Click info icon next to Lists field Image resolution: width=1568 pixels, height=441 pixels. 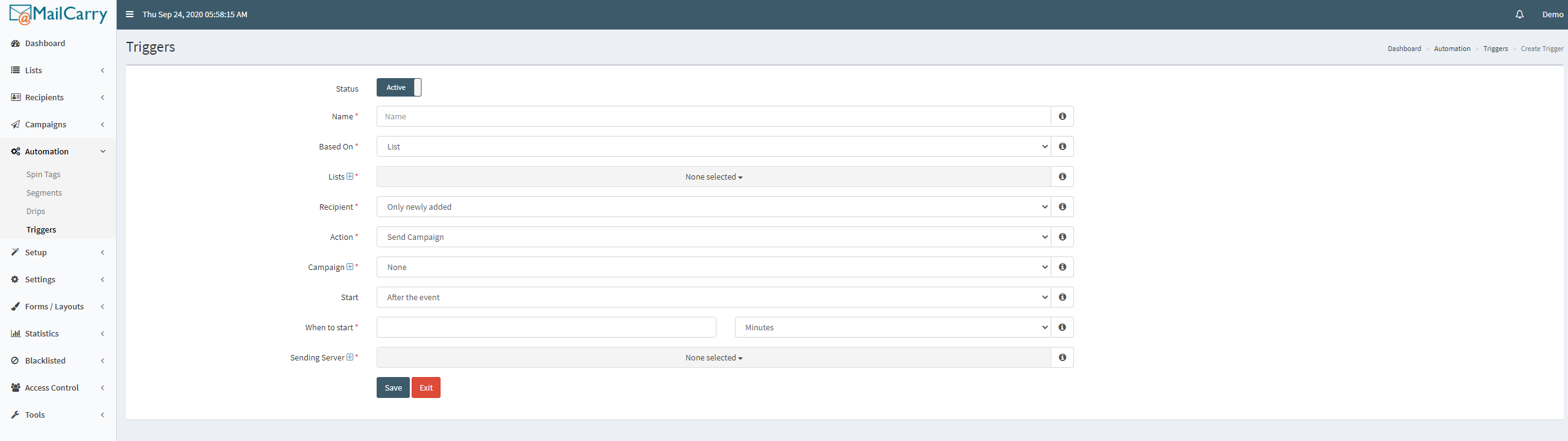point(1062,177)
